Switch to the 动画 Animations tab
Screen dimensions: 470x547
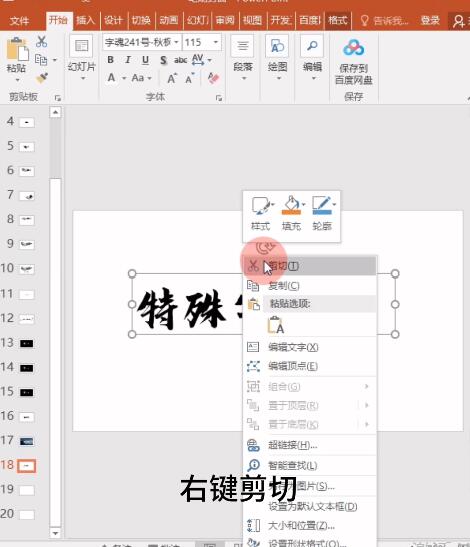169,20
